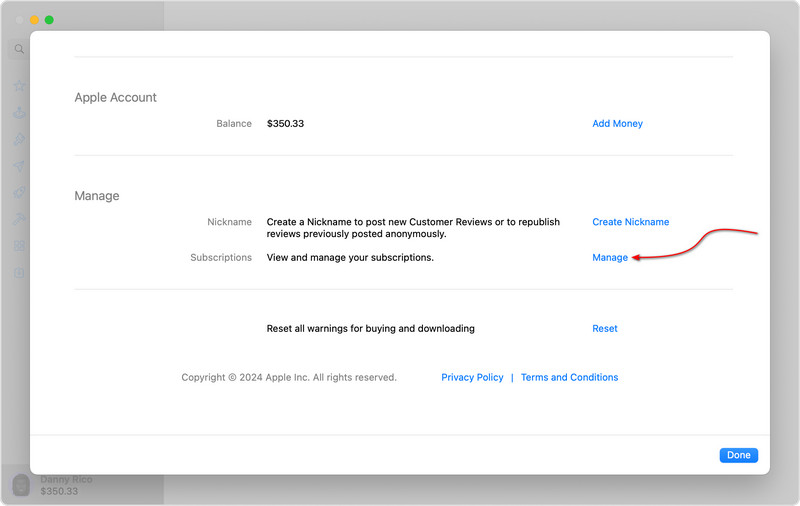Image resolution: width=800 pixels, height=506 pixels.
Task: Open Categories grid icon in background sidebar
Action: click(19, 246)
